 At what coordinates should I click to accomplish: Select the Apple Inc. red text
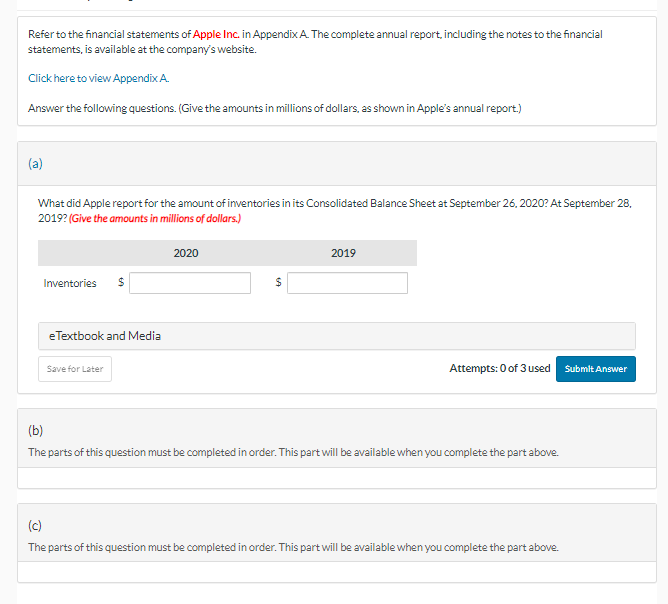(x=216, y=34)
